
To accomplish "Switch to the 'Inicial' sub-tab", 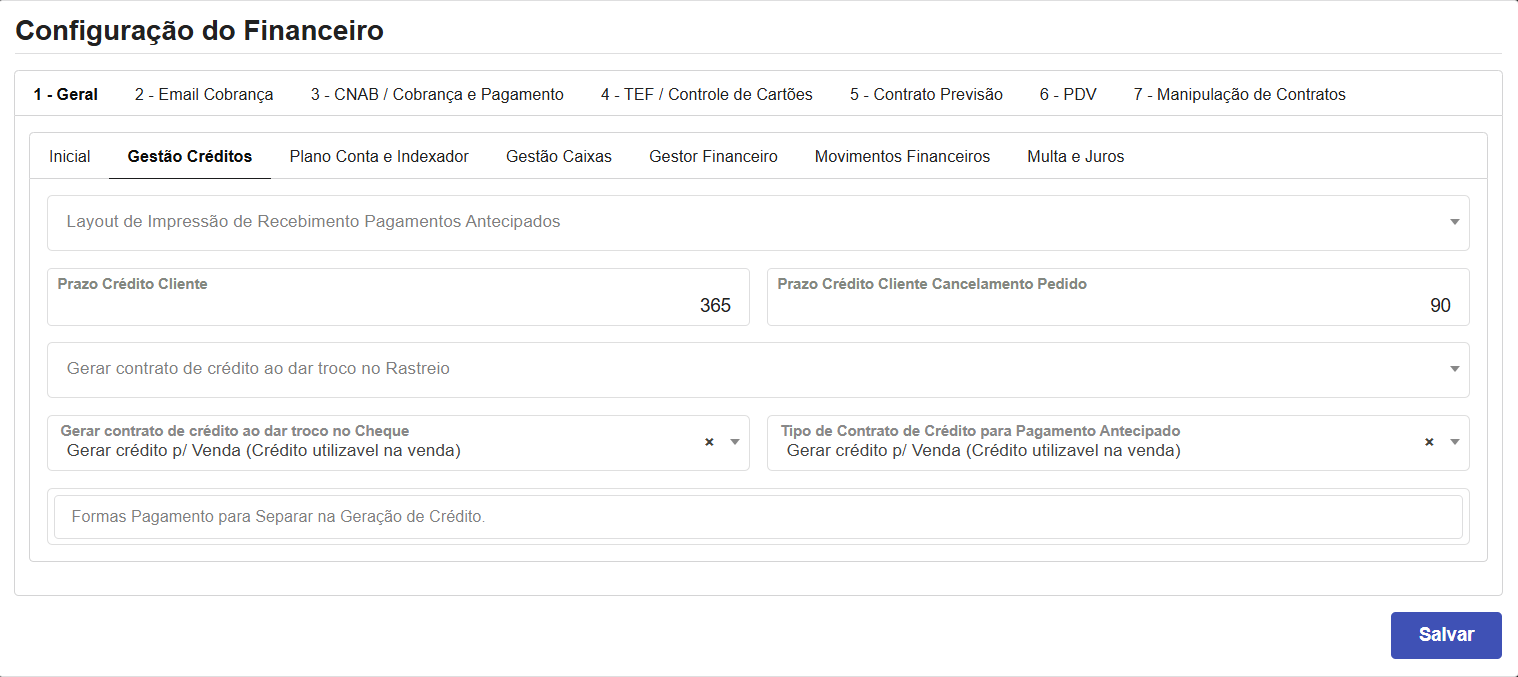I will pyautogui.click(x=68, y=156).
